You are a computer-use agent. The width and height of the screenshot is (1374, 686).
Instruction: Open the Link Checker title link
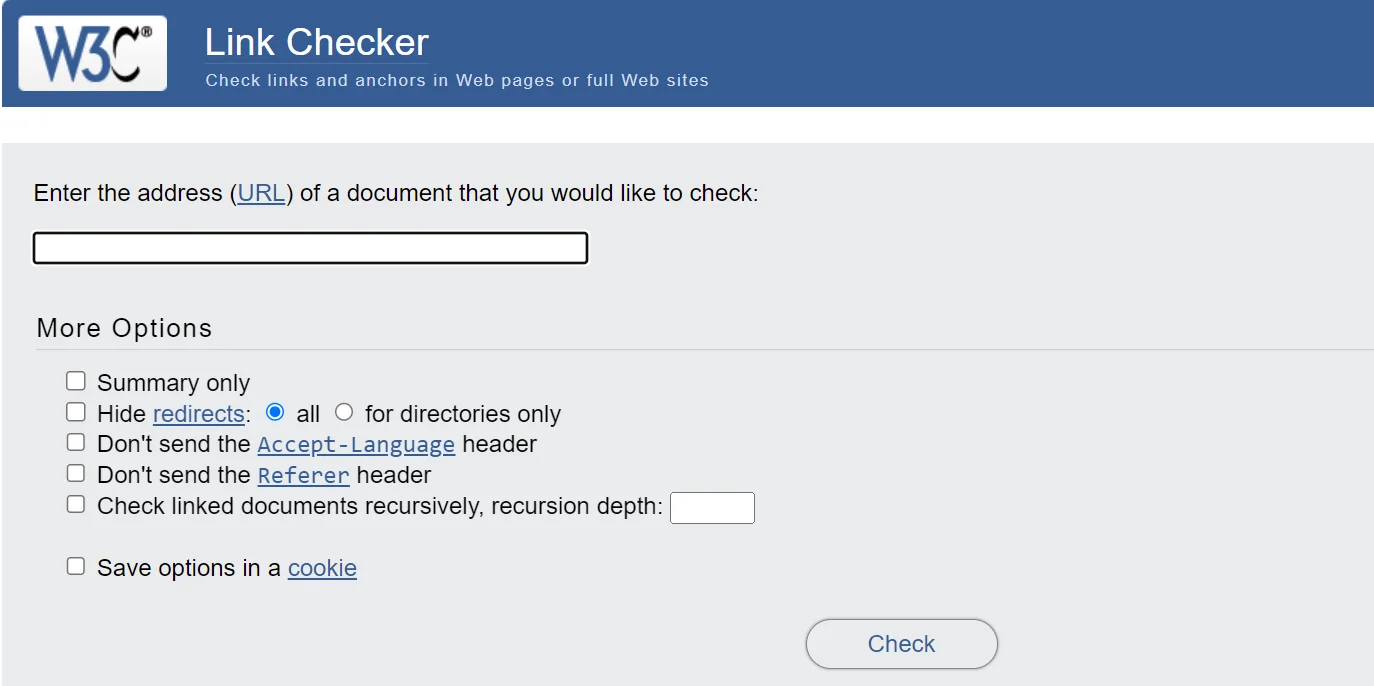coord(316,43)
